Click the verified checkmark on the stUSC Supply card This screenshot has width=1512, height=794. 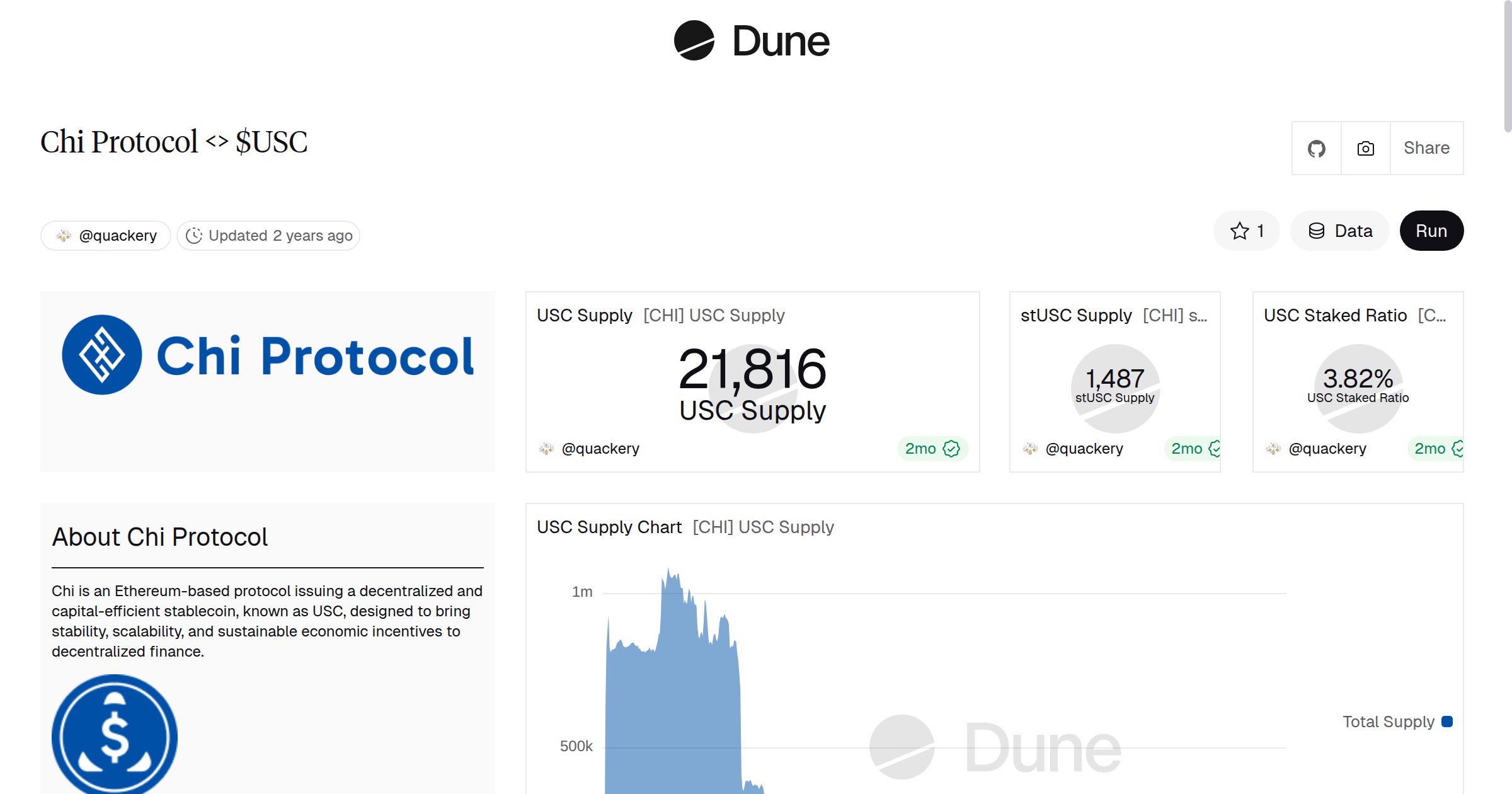(x=1215, y=448)
